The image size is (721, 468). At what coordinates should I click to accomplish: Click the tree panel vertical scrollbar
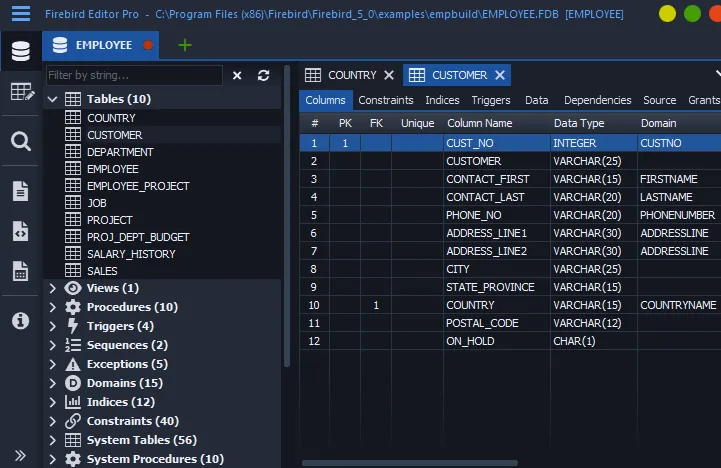287,216
